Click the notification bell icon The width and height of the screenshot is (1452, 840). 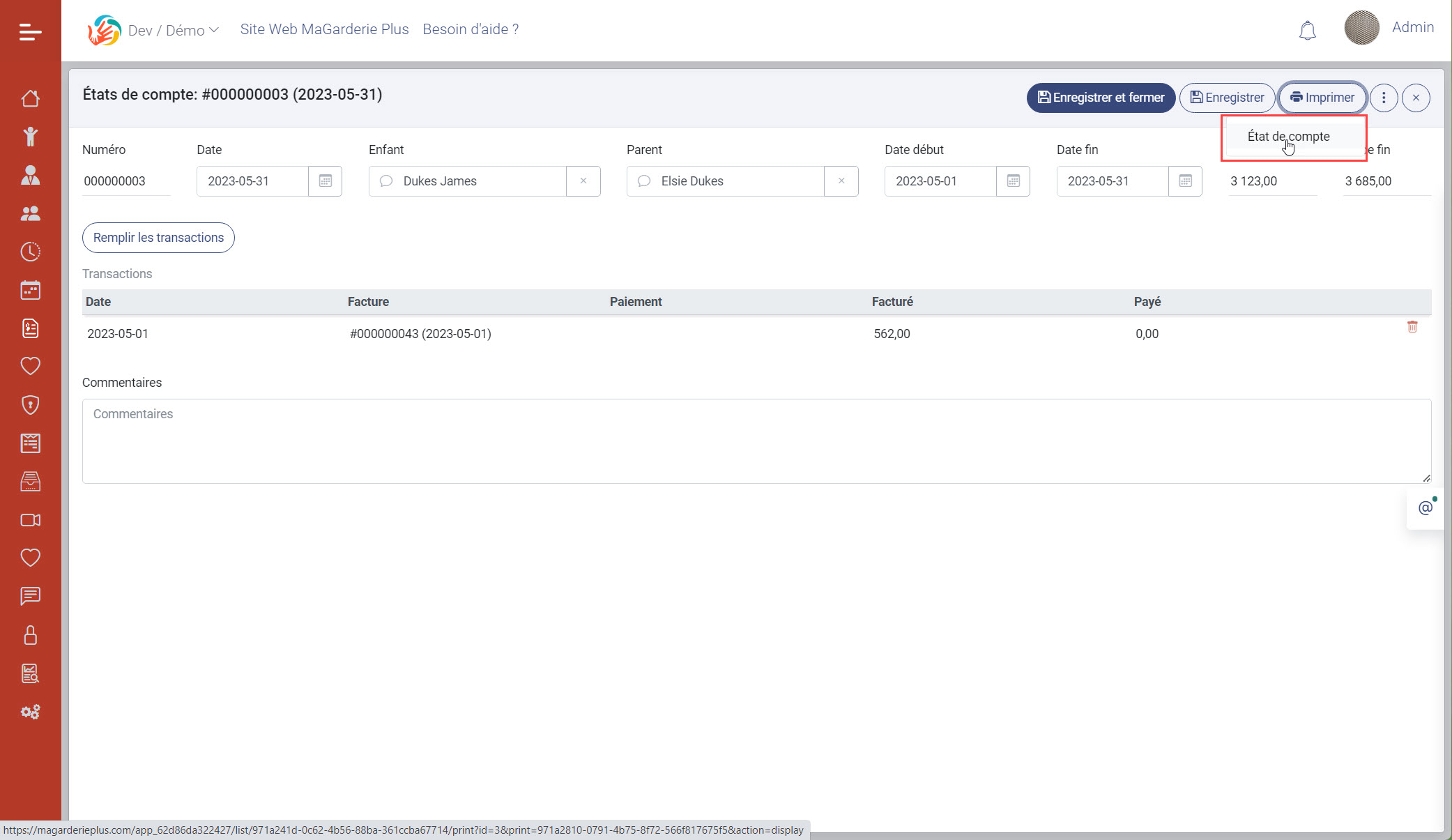[x=1307, y=30]
